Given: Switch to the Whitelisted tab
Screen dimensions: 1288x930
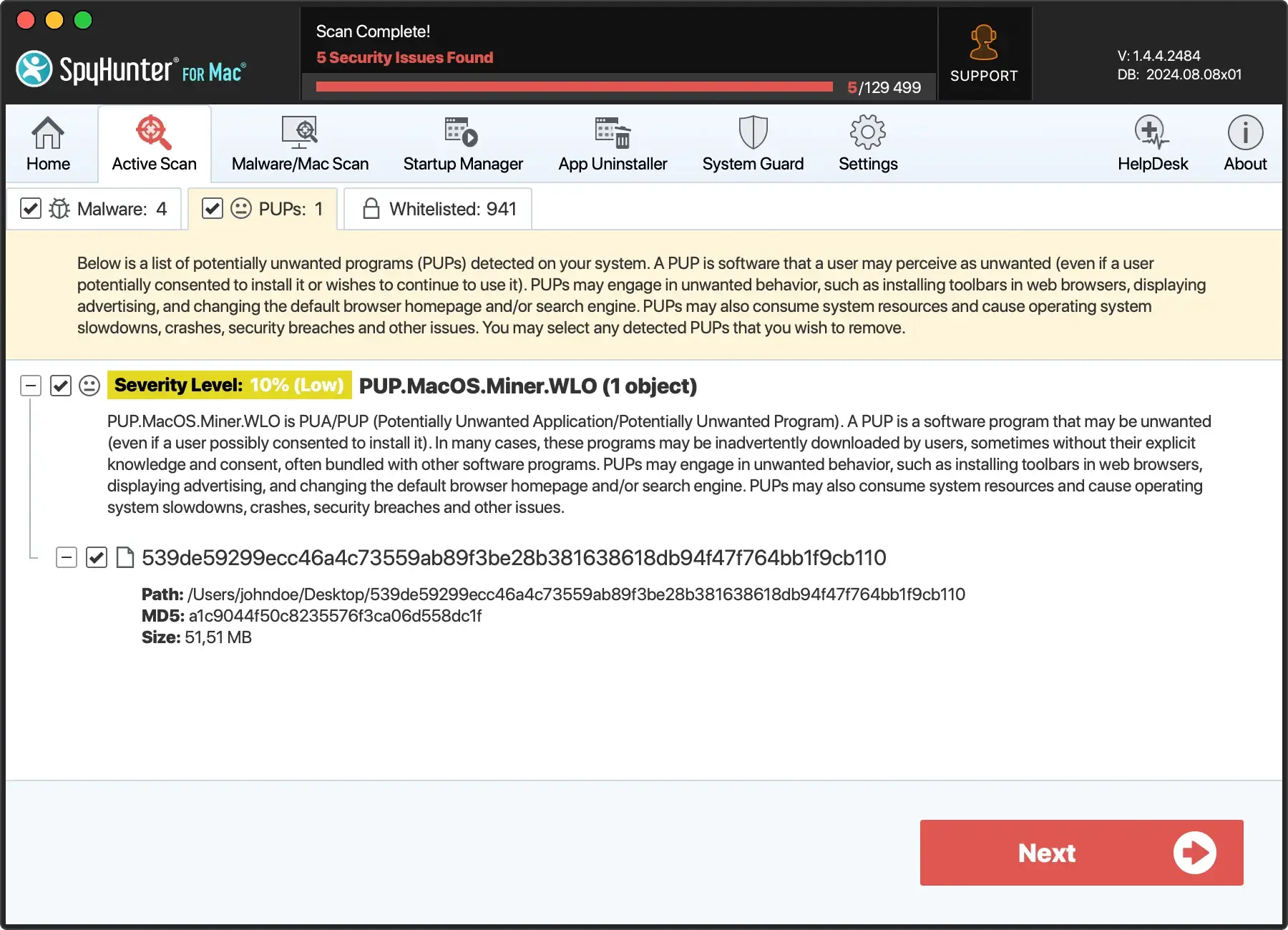Looking at the screenshot, I should click(438, 209).
